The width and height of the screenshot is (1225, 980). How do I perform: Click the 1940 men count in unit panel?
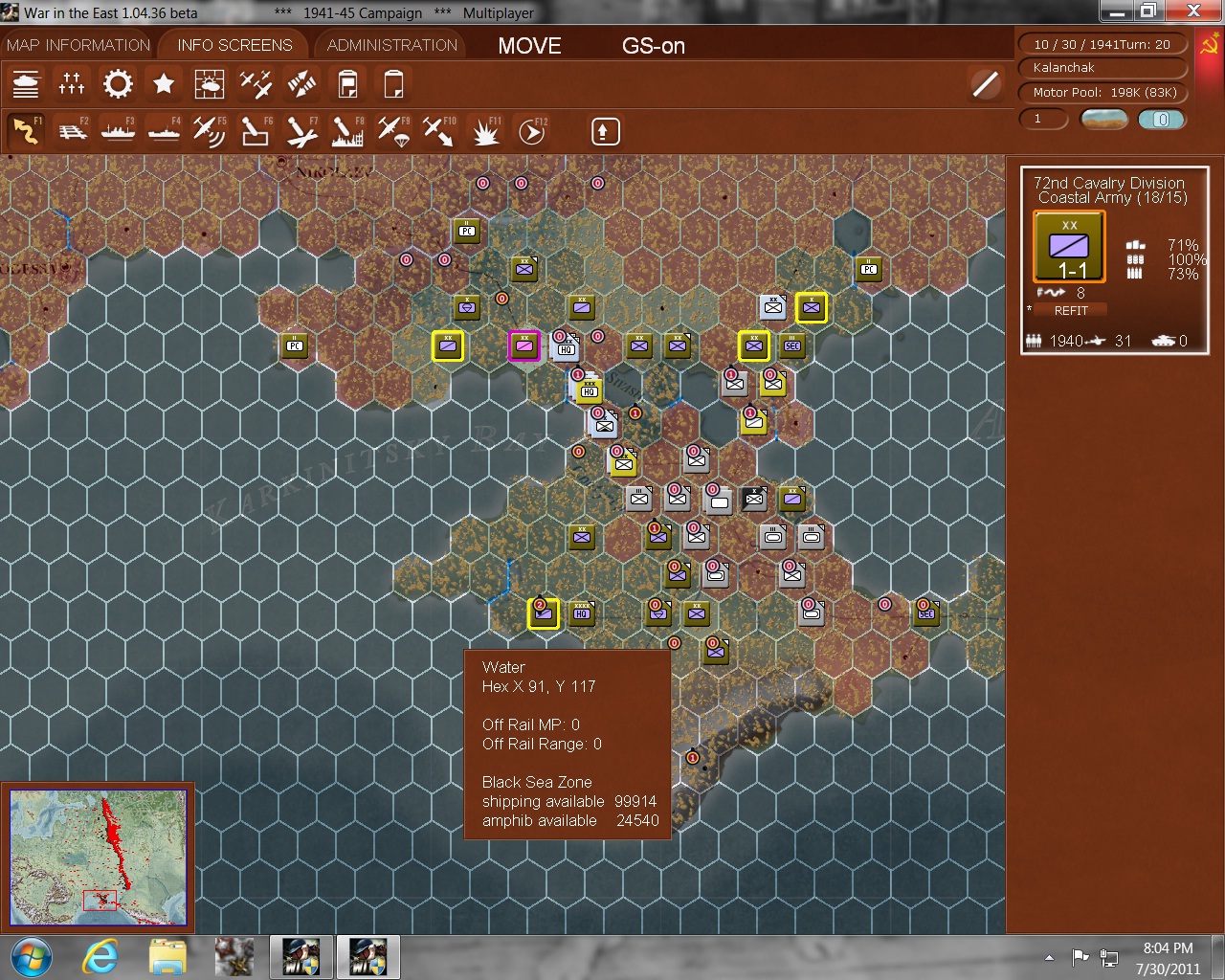click(x=1056, y=341)
